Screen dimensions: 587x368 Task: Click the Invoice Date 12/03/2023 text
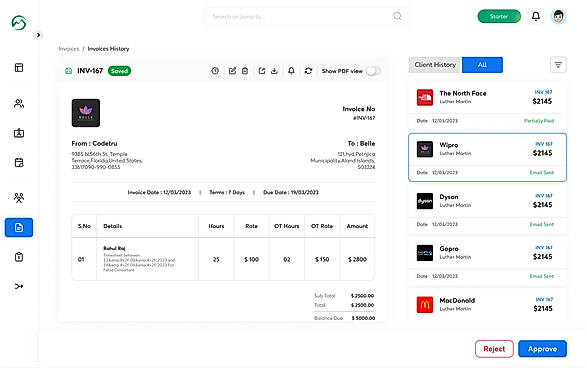[x=159, y=192]
